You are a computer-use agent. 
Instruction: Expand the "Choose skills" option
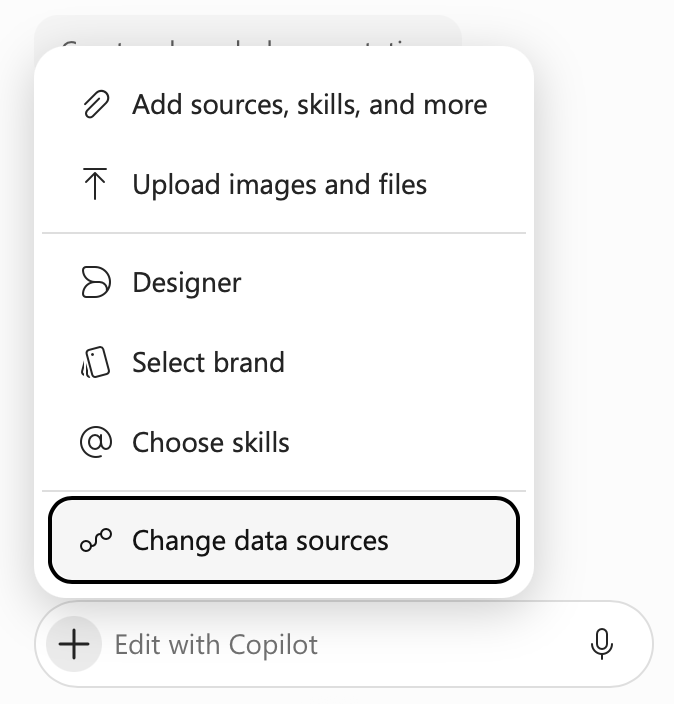pos(284,442)
